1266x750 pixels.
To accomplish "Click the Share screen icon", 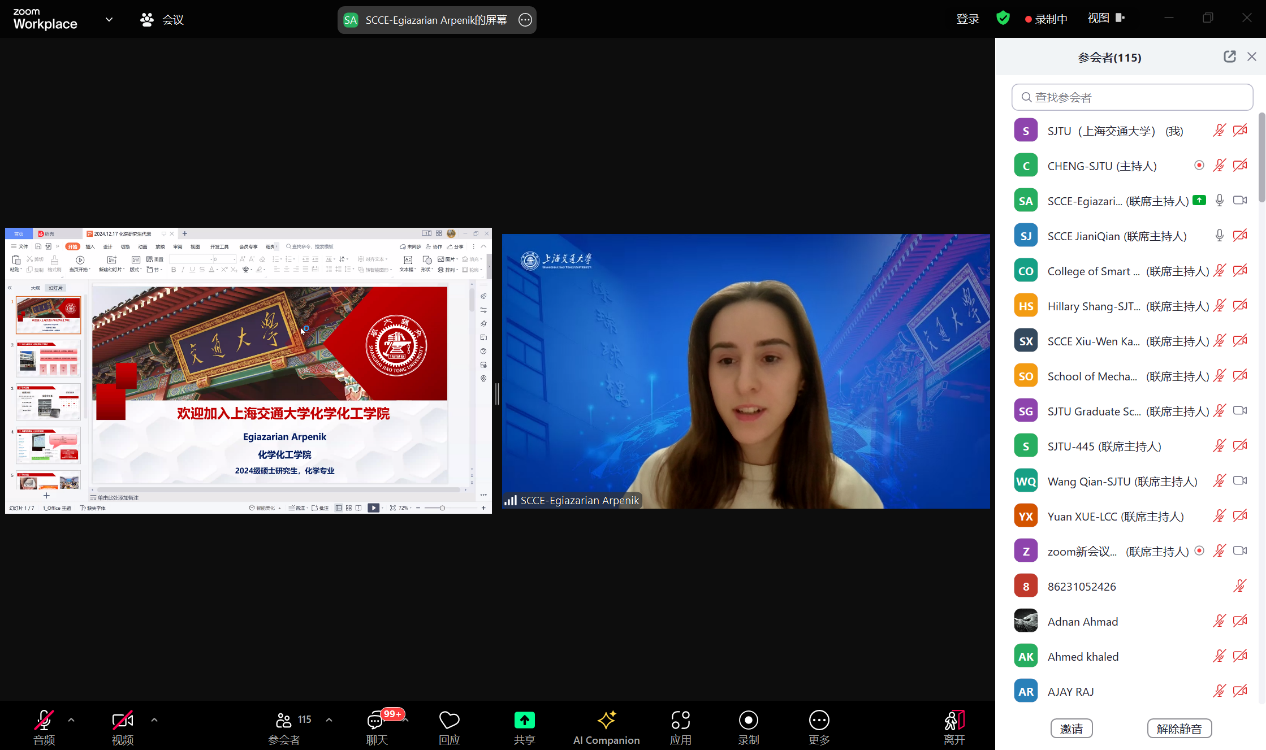I will [524, 721].
